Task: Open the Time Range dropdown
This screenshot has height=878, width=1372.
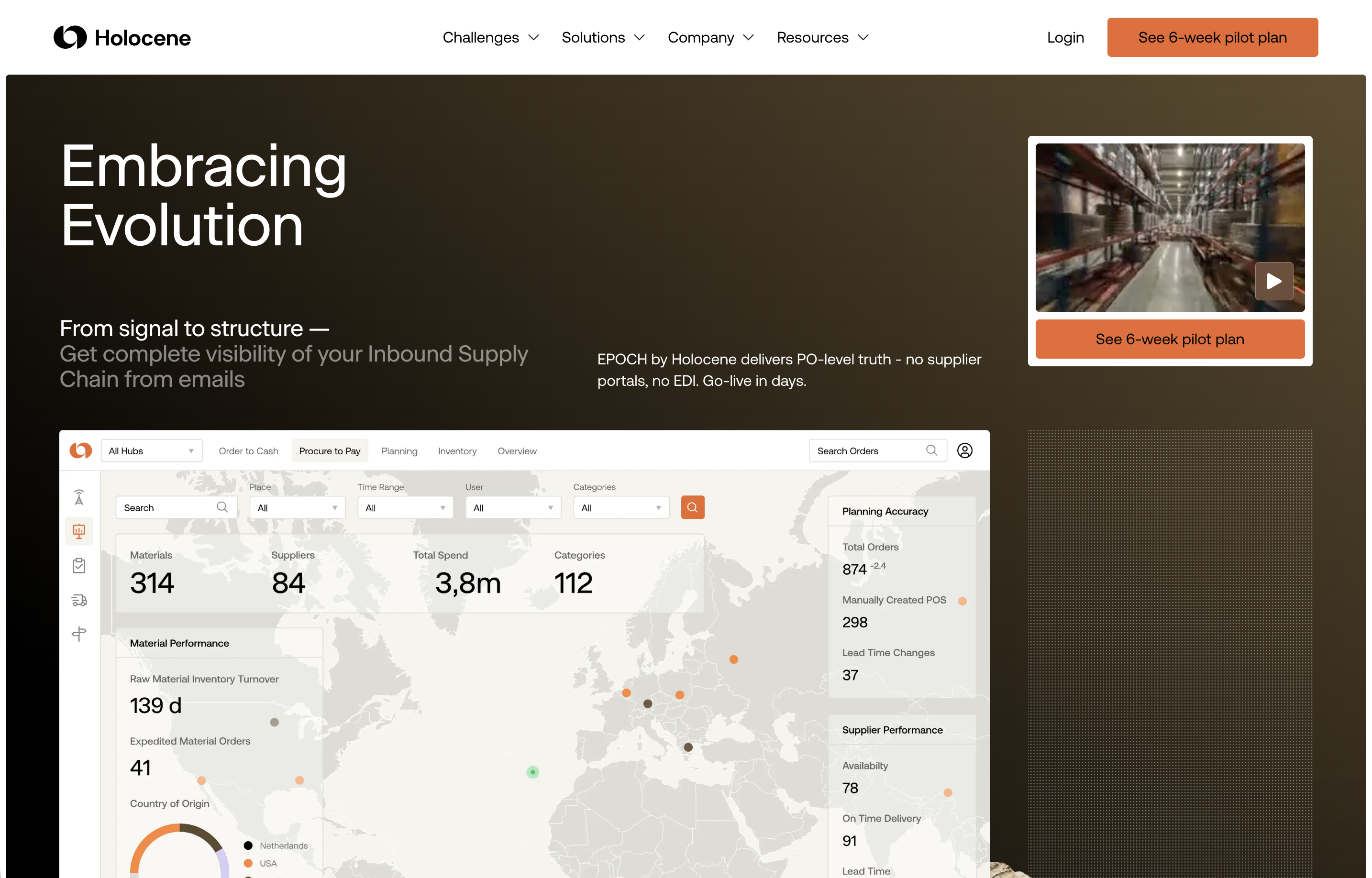Action: (405, 508)
